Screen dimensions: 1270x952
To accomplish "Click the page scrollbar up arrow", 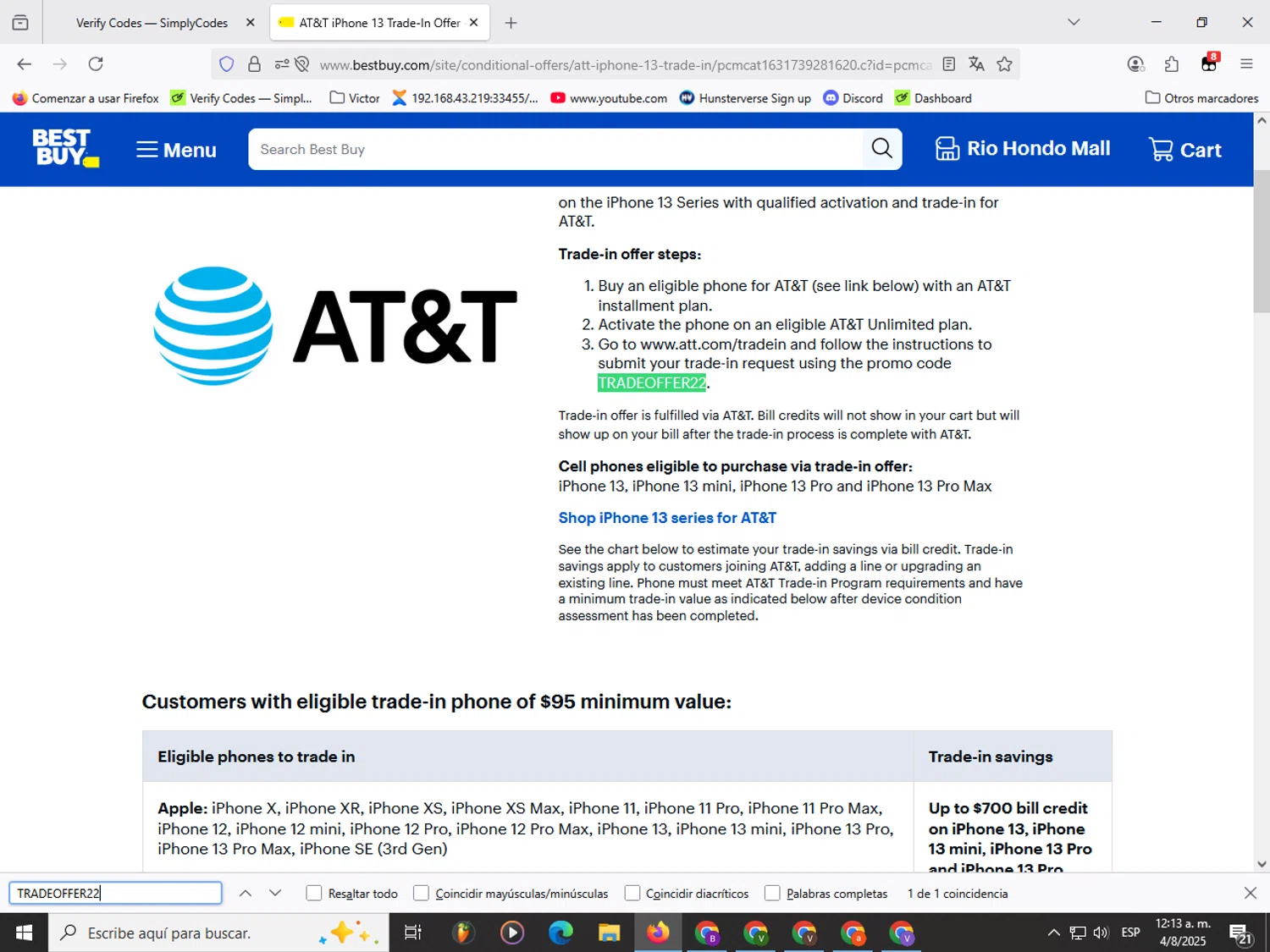I will (1262, 120).
